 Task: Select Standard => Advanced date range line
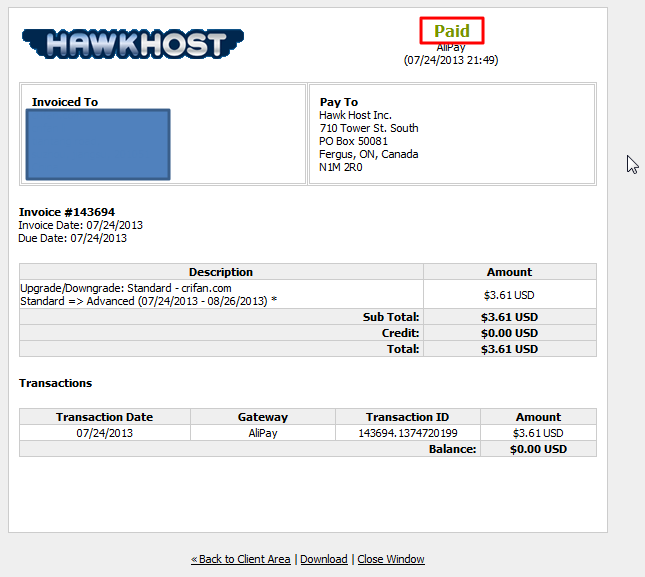pyautogui.click(x=148, y=301)
